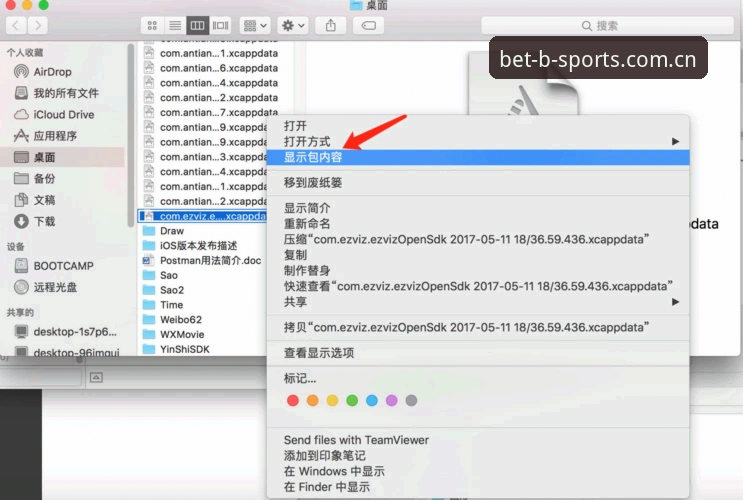Choose 重新命名 in context menu
743x500 pixels.
478,224
